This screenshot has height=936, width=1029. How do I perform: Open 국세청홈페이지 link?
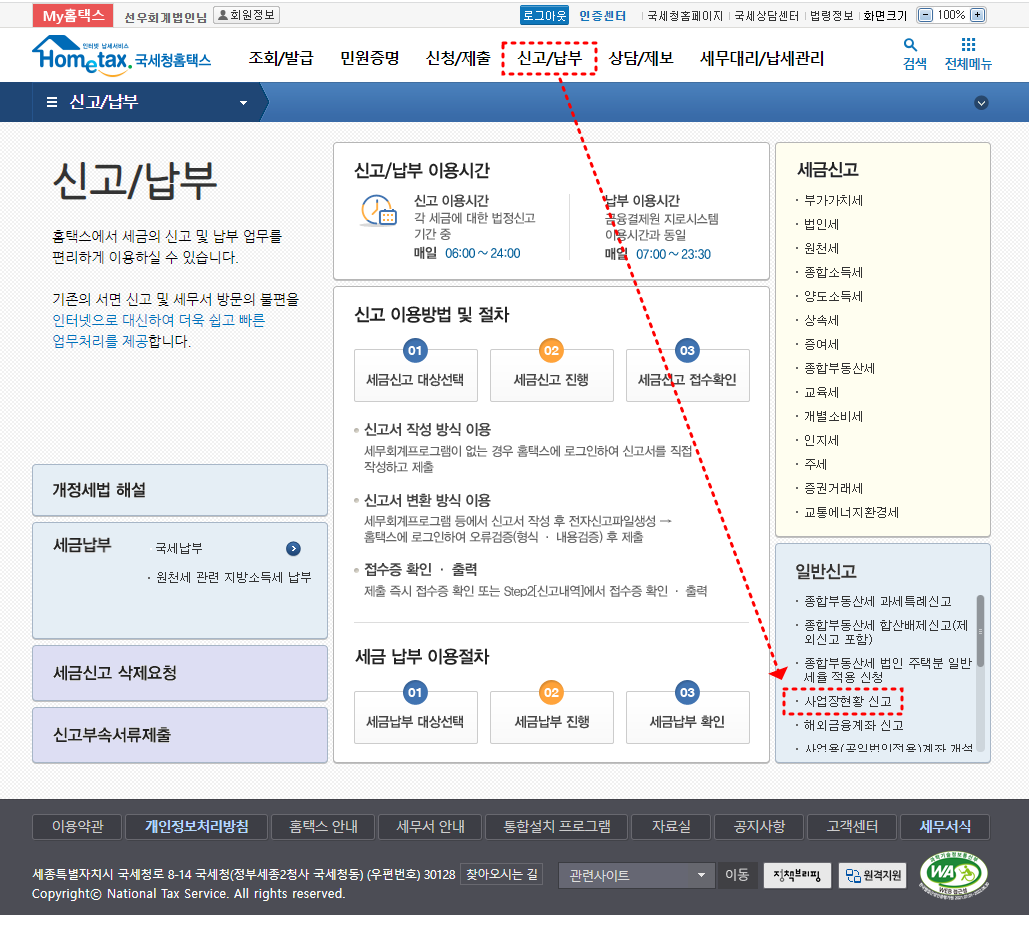pyautogui.click(x=685, y=16)
